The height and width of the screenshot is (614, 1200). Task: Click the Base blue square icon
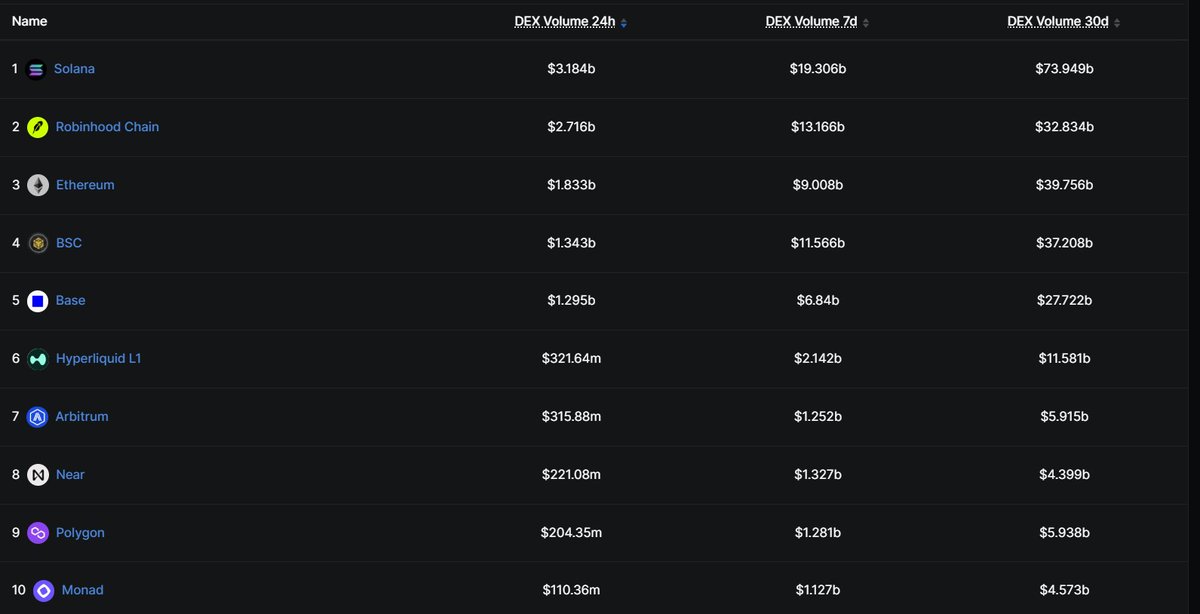[x=38, y=301]
